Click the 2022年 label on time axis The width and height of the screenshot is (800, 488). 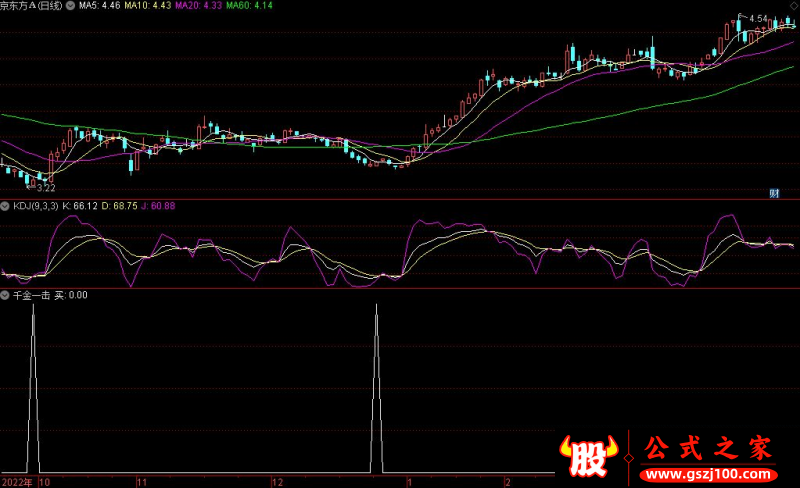(x=16, y=481)
